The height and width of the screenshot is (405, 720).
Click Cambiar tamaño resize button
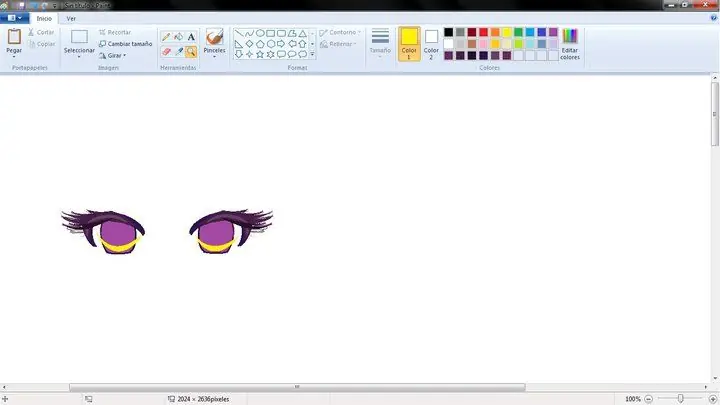tap(125, 44)
